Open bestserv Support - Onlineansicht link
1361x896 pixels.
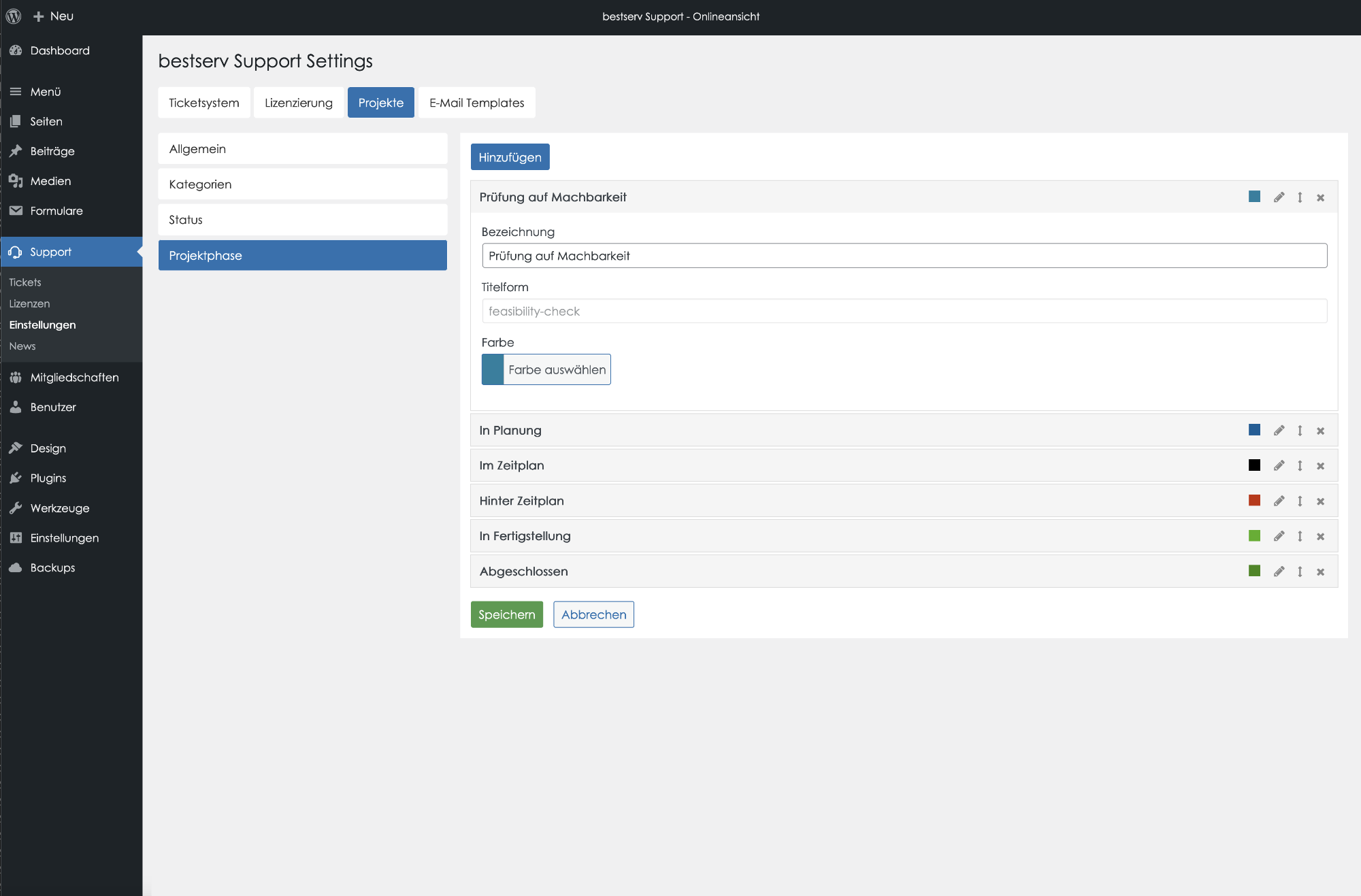click(680, 16)
